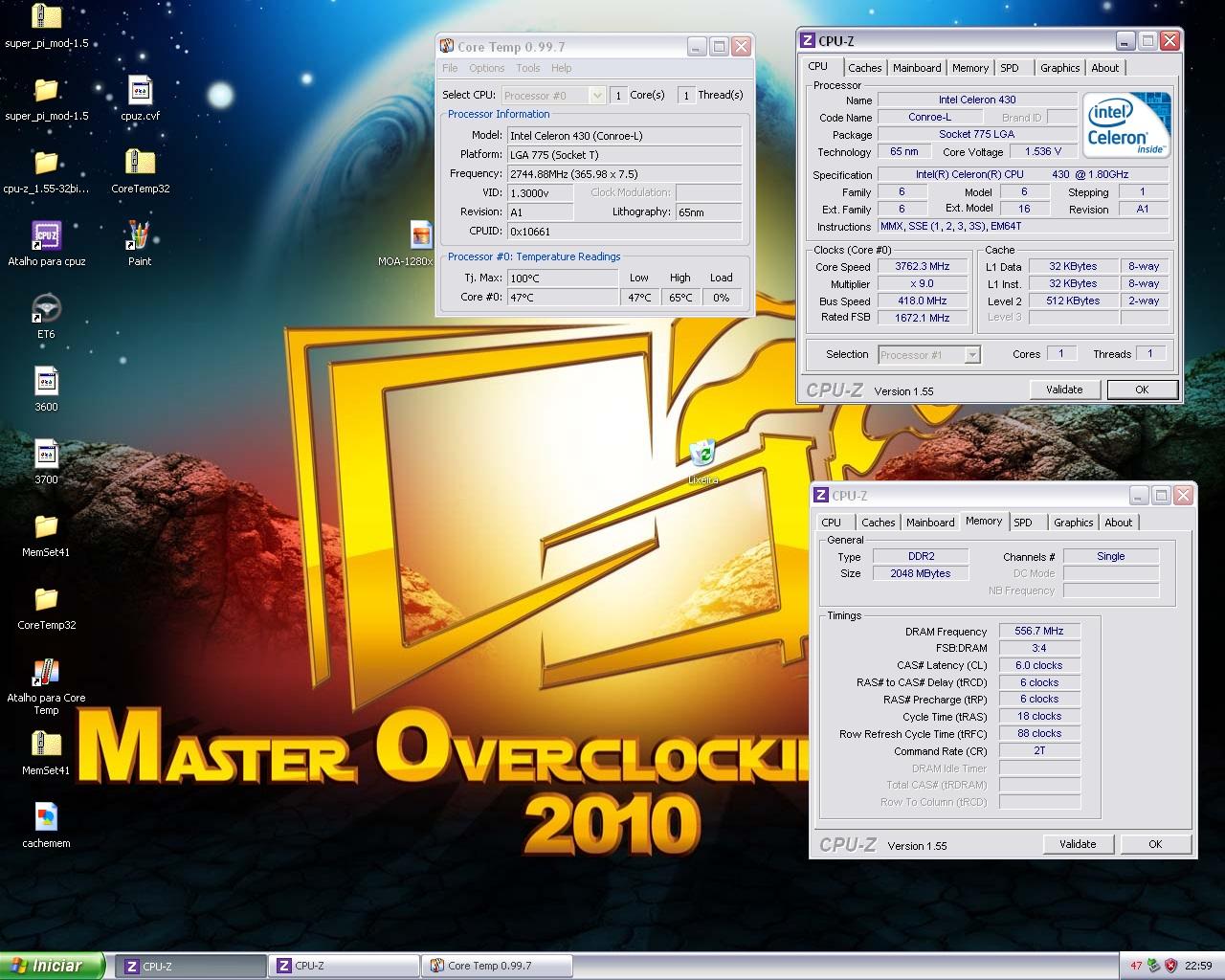This screenshot has height=980, width=1225.
Task: Open the MOA-1280x image file icon
Action: click(421, 235)
